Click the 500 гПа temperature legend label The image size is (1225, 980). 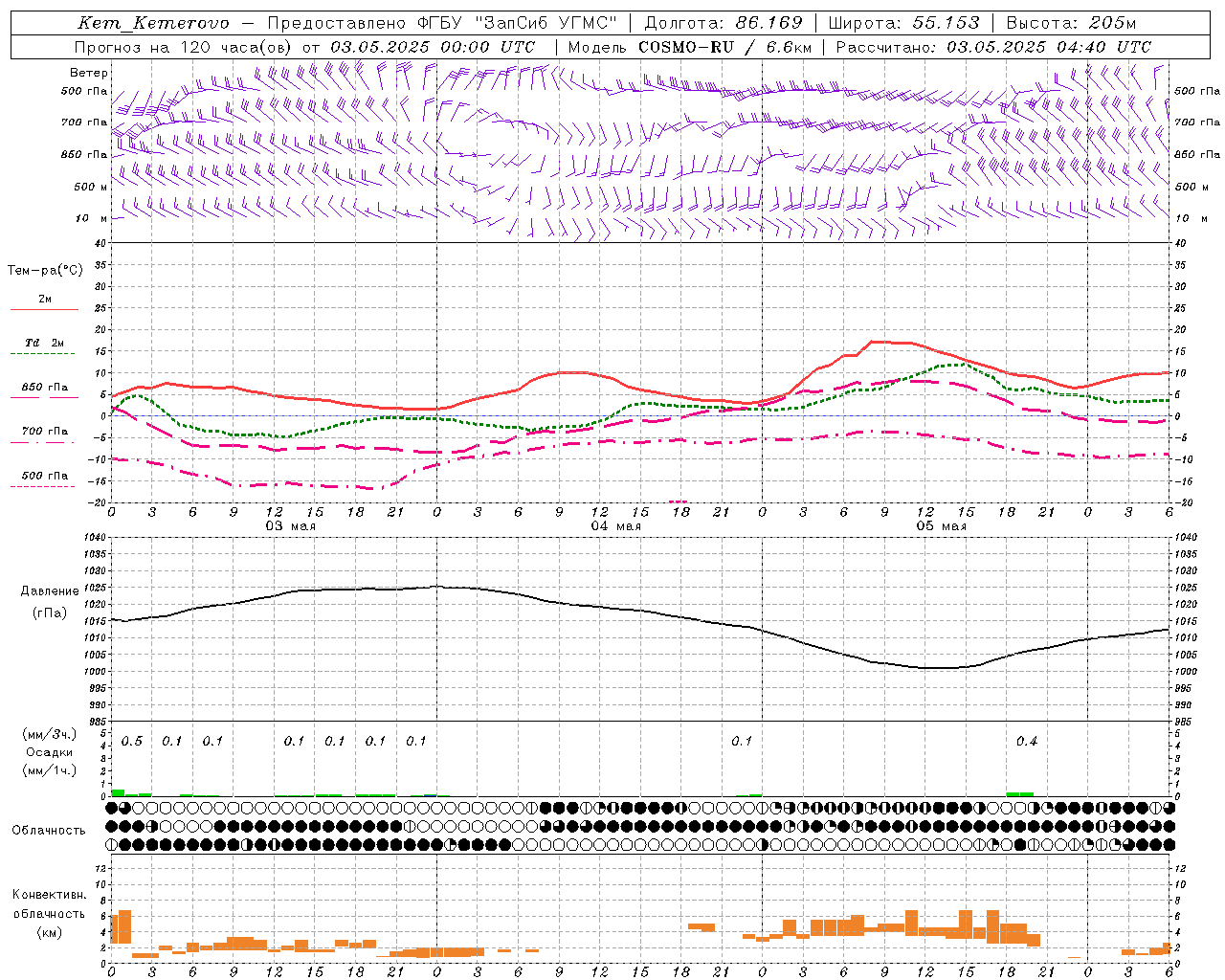(45, 476)
